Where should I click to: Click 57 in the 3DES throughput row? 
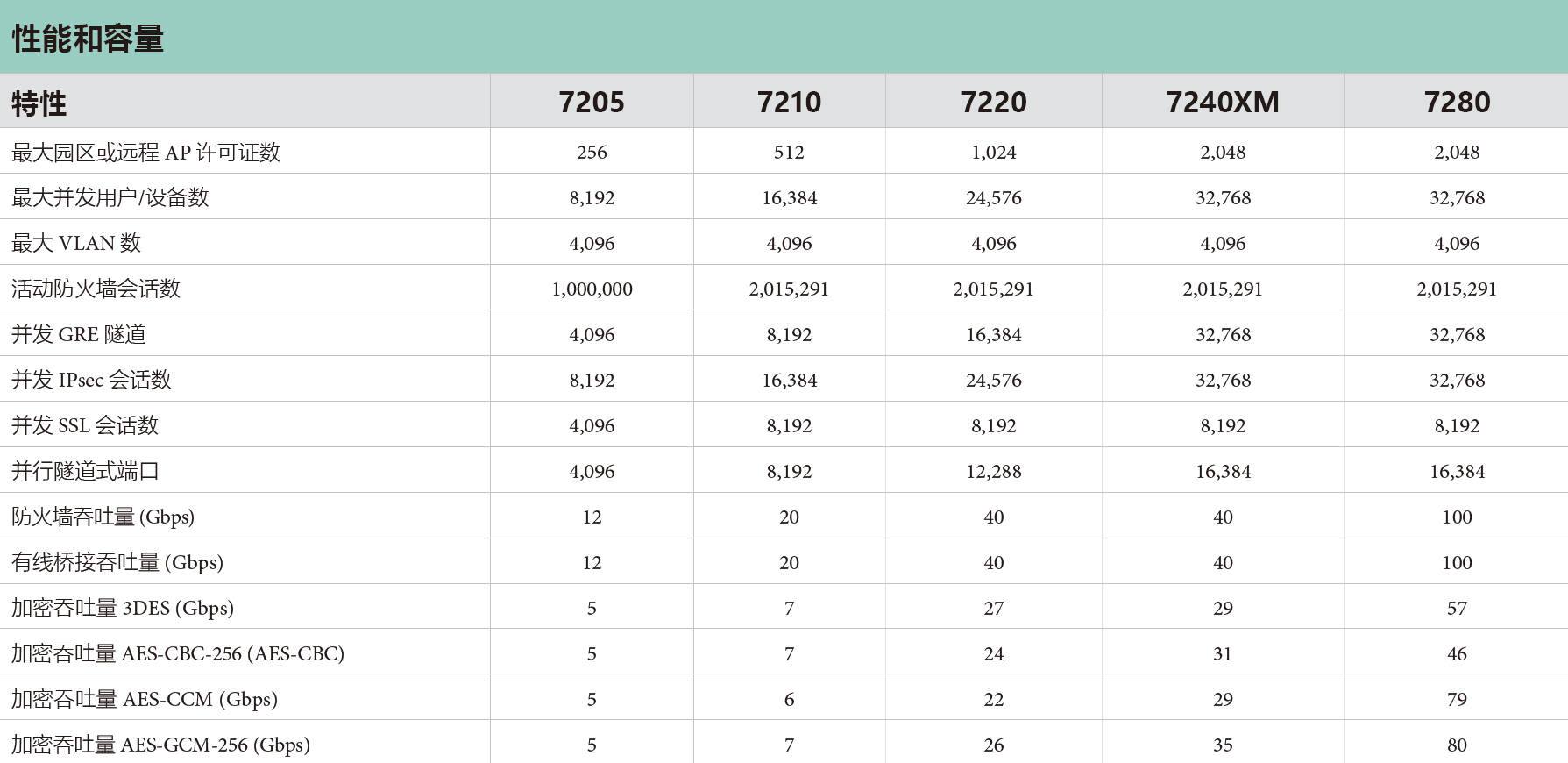1457,609
